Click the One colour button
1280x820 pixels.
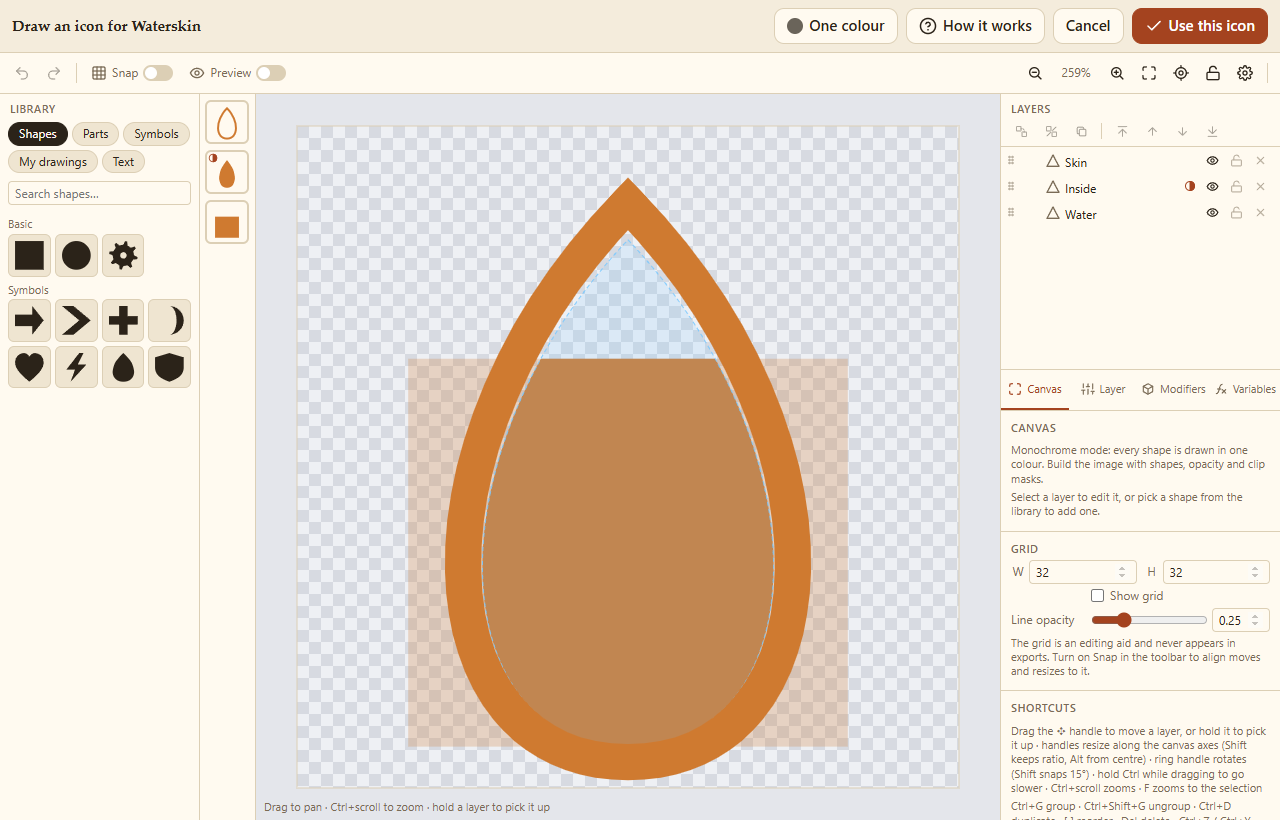coord(836,26)
